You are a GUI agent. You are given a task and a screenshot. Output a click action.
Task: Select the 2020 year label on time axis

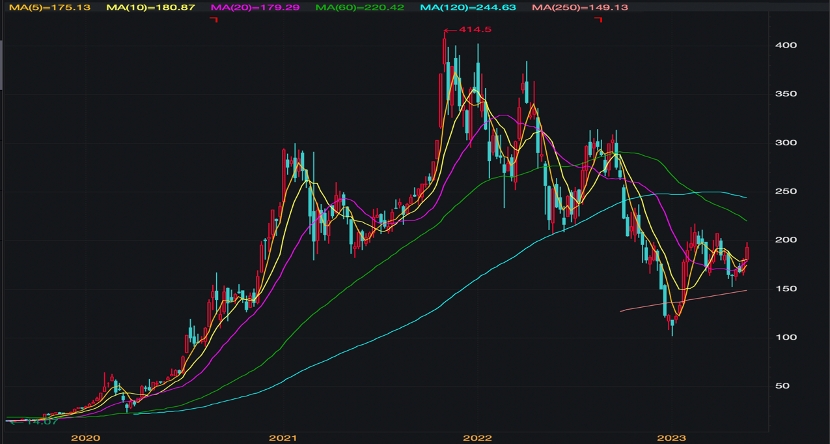[85, 438]
